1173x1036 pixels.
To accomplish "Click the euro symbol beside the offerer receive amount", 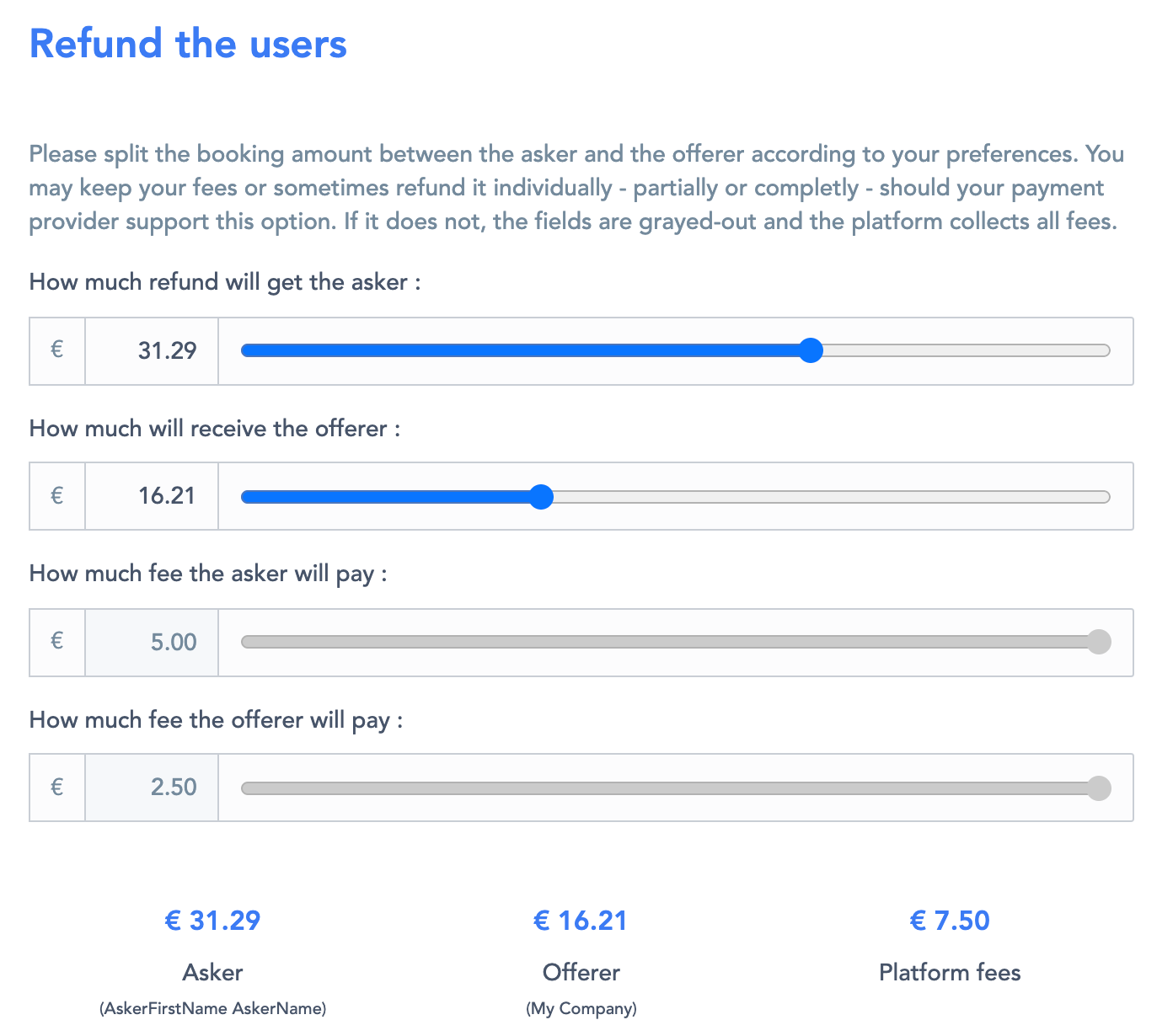I will [57, 496].
